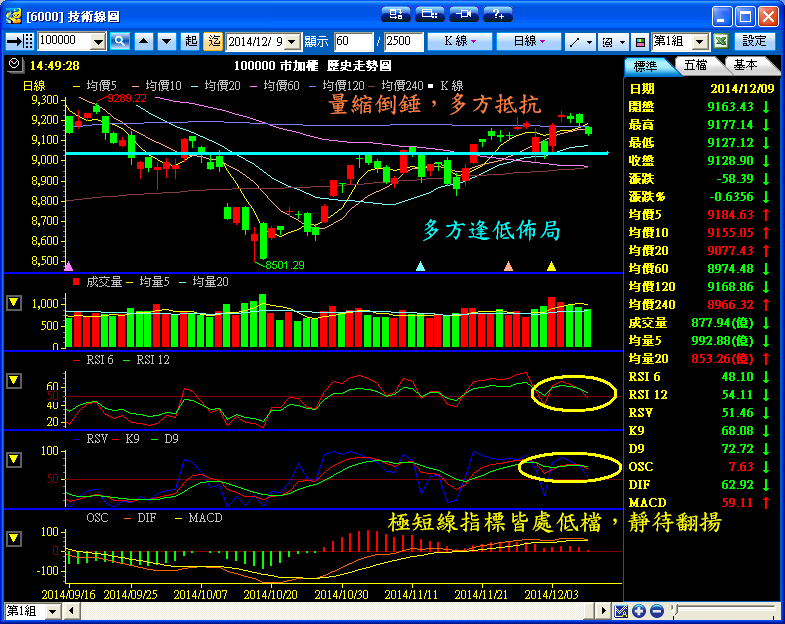The height and width of the screenshot is (624, 785).
Task: Click the zoom in plus icon
Action: pyautogui.click(x=639, y=611)
